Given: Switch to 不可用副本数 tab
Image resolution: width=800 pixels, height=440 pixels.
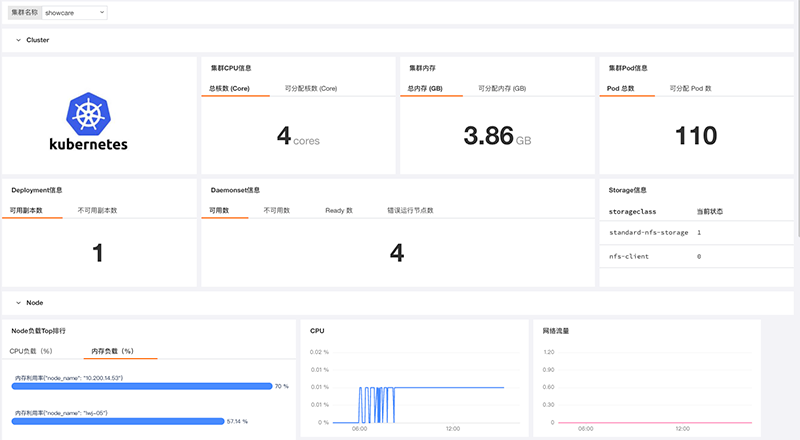Looking at the screenshot, I should tap(97, 210).
